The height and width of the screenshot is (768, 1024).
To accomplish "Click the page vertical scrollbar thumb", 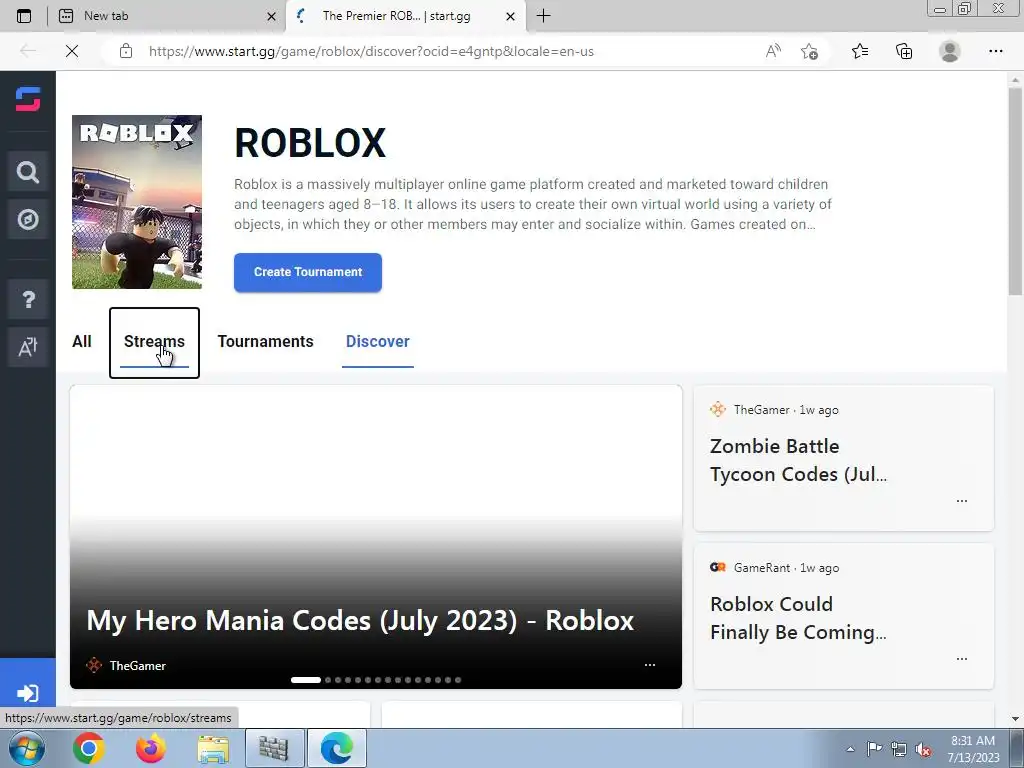I will [1015, 191].
